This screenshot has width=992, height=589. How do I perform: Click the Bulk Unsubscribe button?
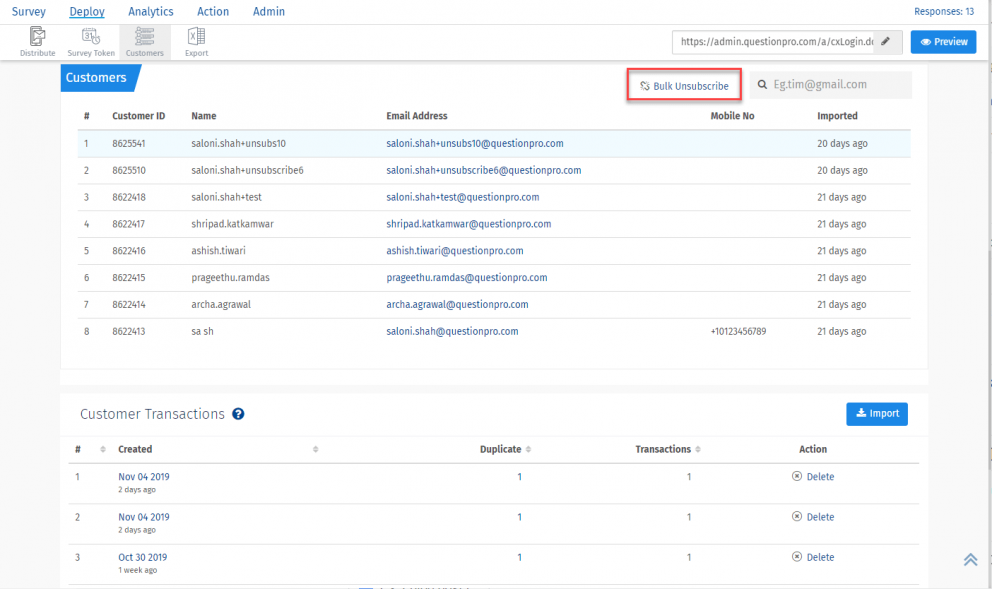685,86
